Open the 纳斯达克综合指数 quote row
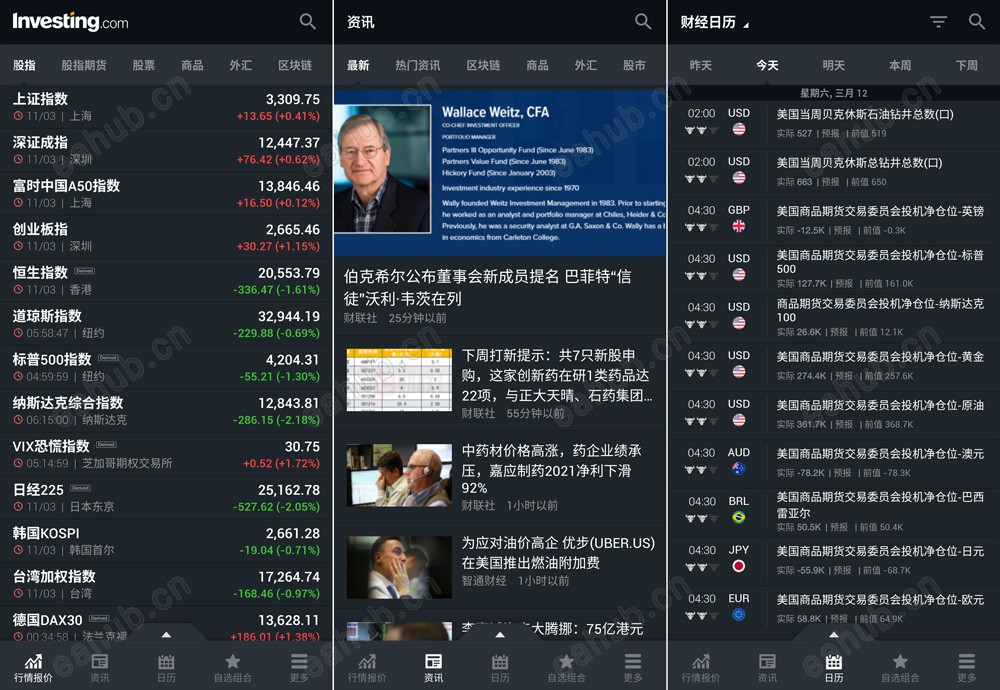 pyautogui.click(x=166, y=411)
